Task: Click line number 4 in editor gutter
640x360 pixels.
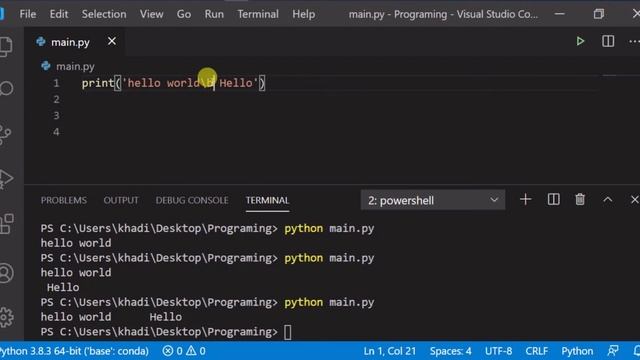Action: pos(56,132)
